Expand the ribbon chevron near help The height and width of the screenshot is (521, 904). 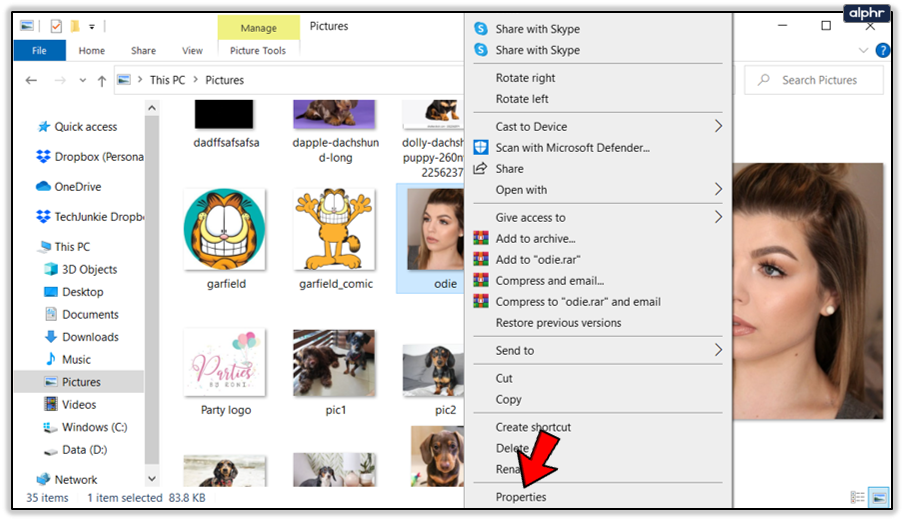(x=863, y=50)
